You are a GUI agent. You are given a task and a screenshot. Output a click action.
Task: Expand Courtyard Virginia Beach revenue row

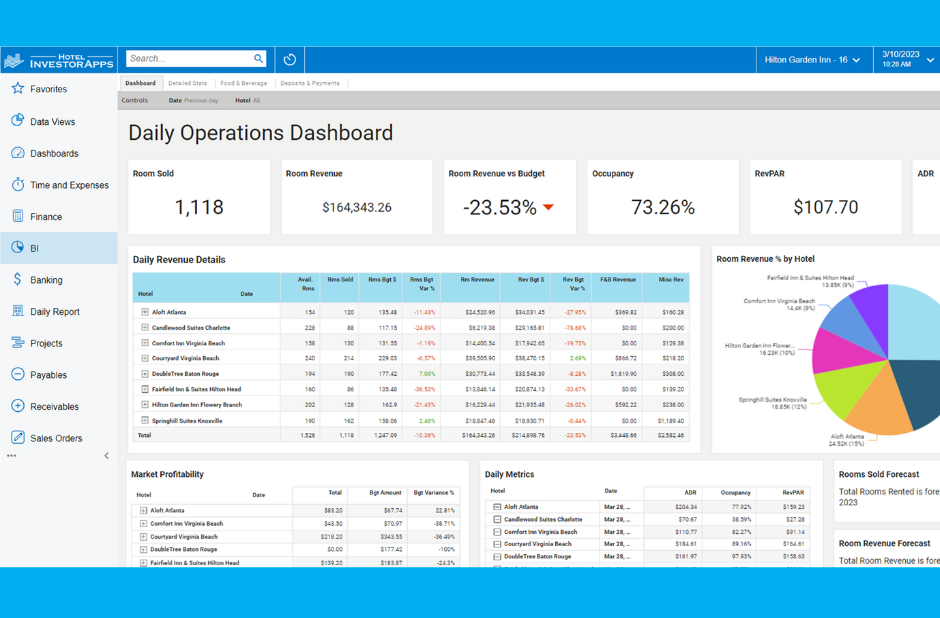pyautogui.click(x=144, y=358)
